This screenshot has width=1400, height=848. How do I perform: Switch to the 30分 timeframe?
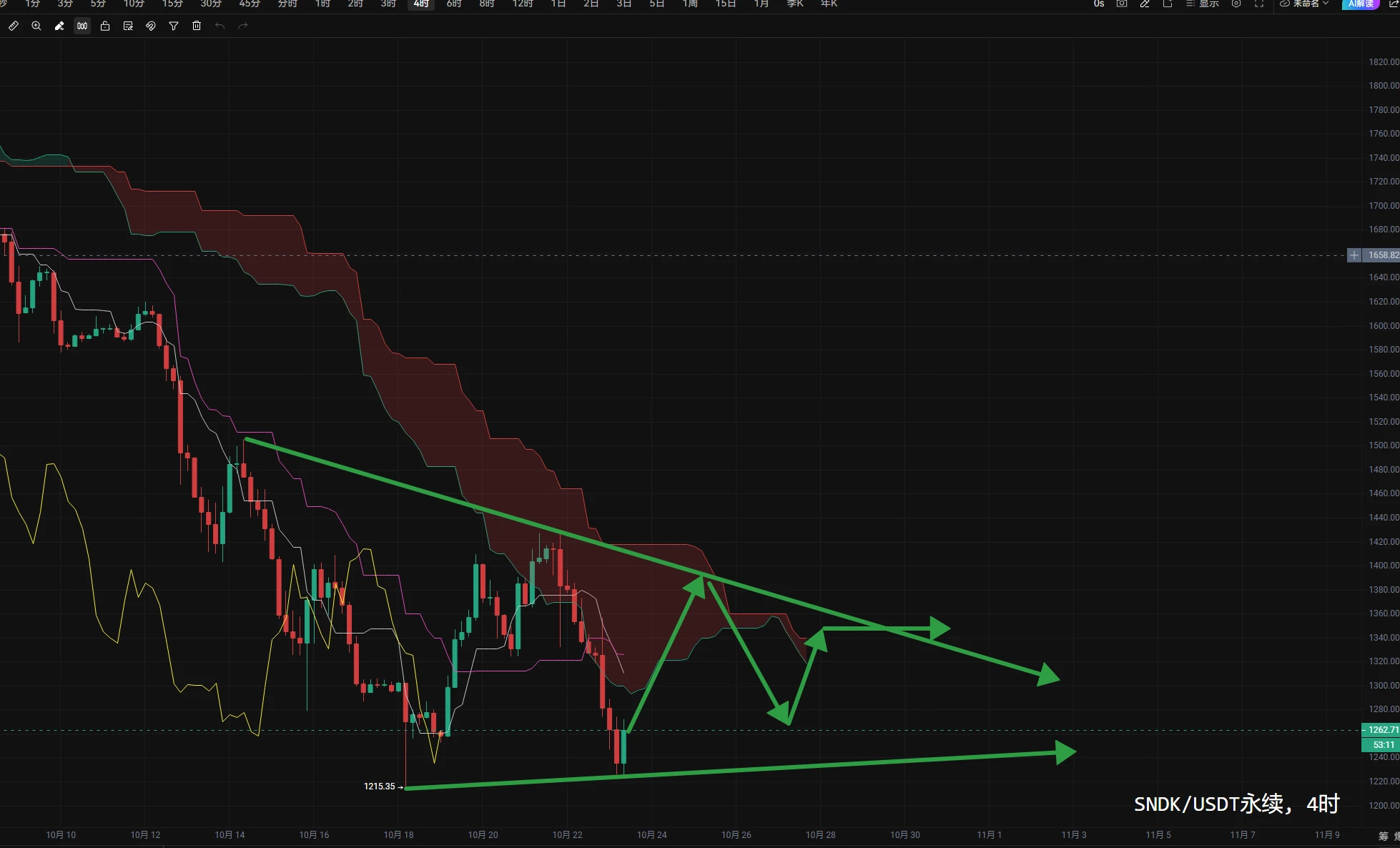211,4
